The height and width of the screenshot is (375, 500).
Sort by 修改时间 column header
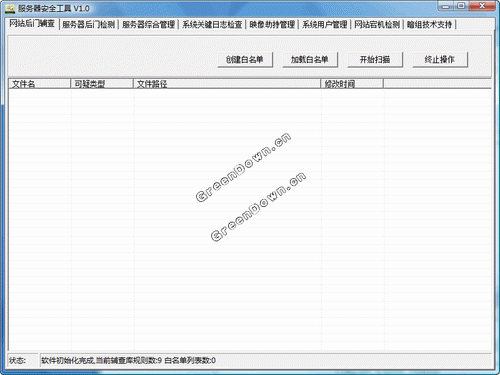coord(352,84)
